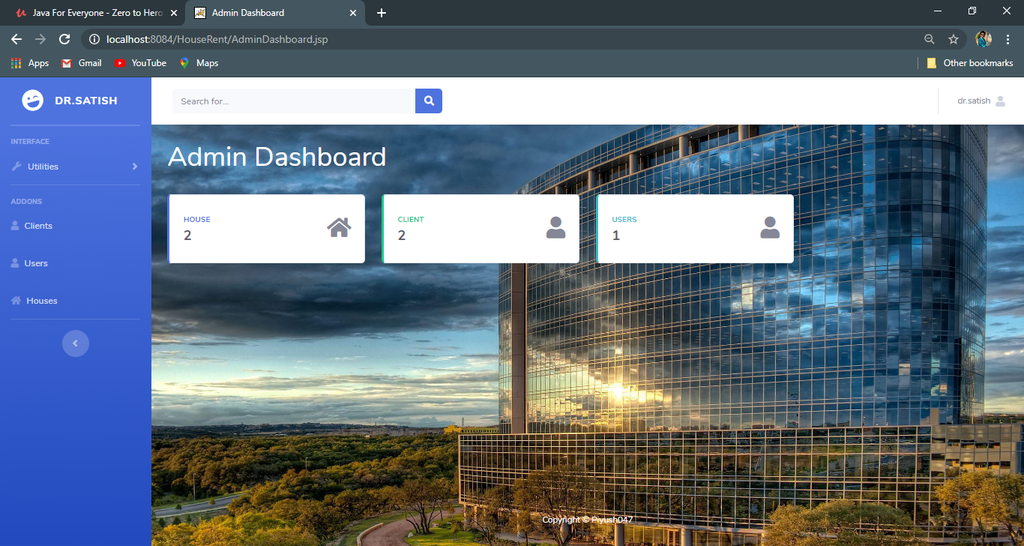Click the home icon beside Houses
The height and width of the screenshot is (546, 1024).
coord(16,300)
